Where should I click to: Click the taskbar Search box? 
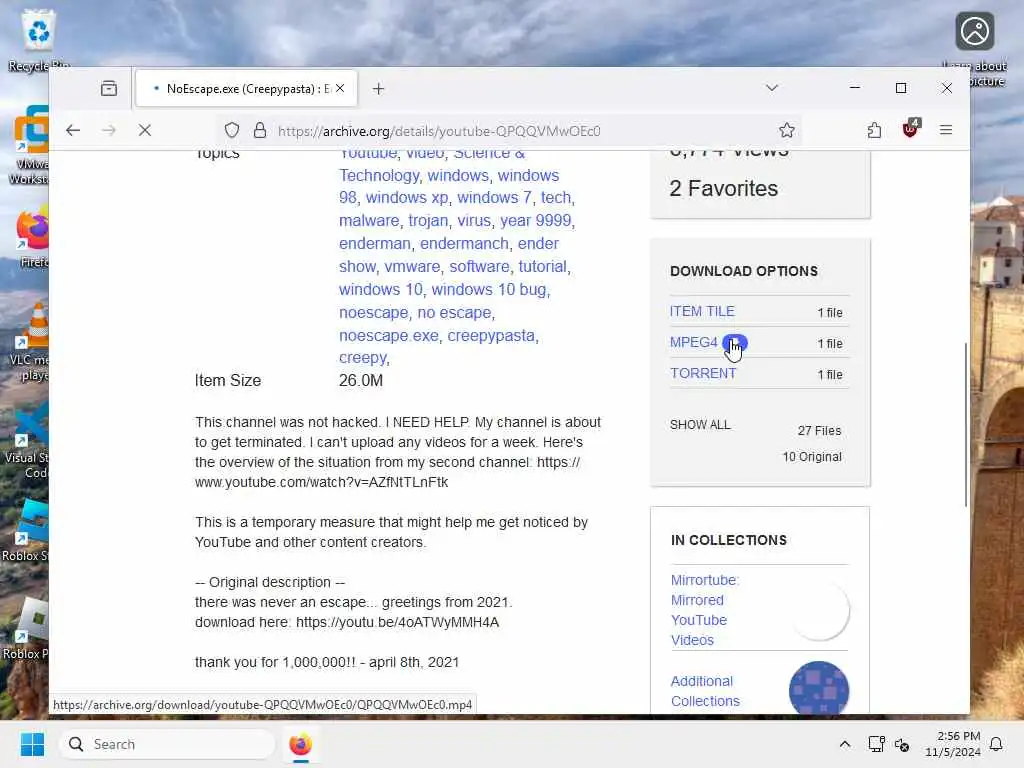coord(167,744)
